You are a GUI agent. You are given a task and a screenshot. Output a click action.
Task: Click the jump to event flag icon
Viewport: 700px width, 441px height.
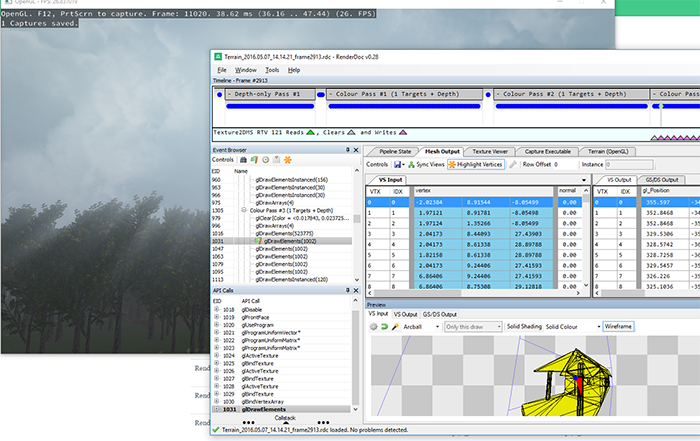254,160
